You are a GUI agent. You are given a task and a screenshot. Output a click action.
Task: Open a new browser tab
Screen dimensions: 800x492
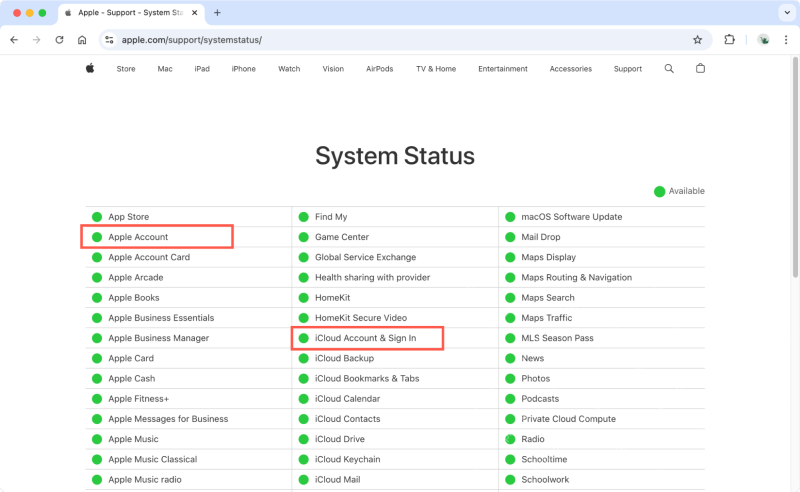(x=217, y=13)
